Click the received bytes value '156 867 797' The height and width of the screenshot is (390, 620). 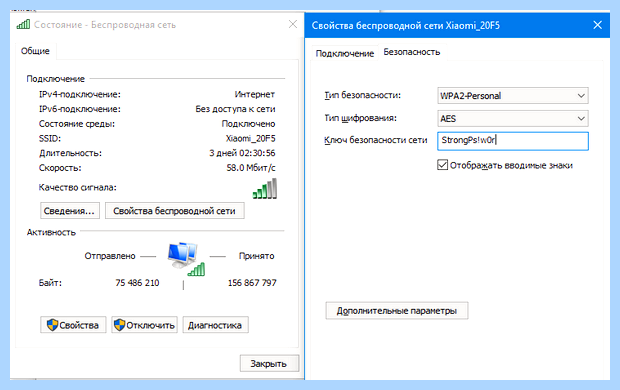[x=252, y=283]
